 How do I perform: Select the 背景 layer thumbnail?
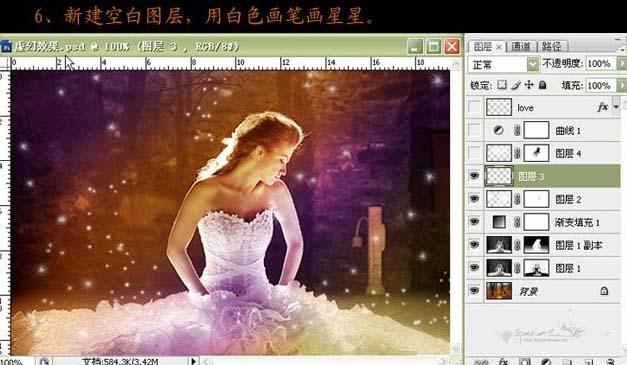[499, 291]
